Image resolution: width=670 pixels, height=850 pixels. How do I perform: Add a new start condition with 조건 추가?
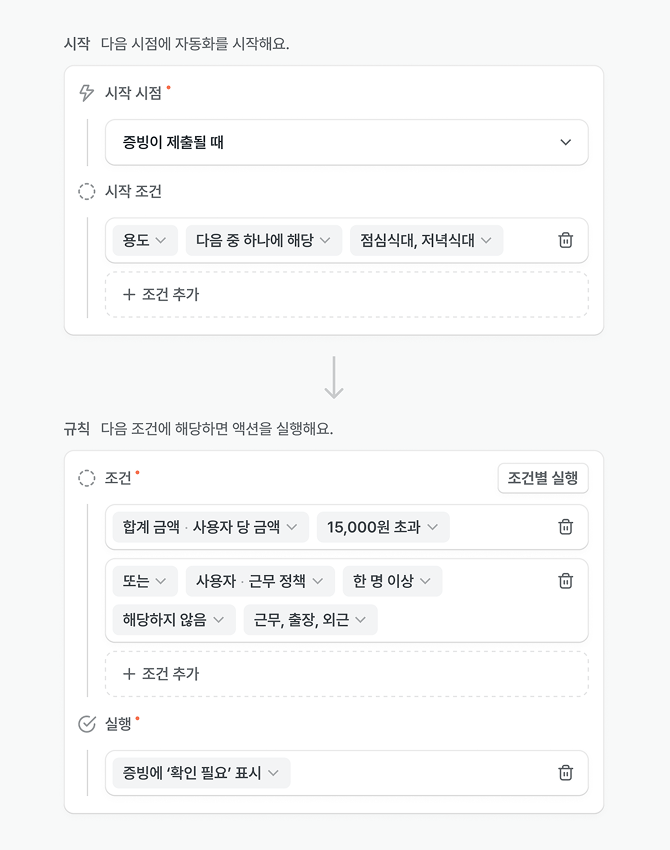coord(161,294)
